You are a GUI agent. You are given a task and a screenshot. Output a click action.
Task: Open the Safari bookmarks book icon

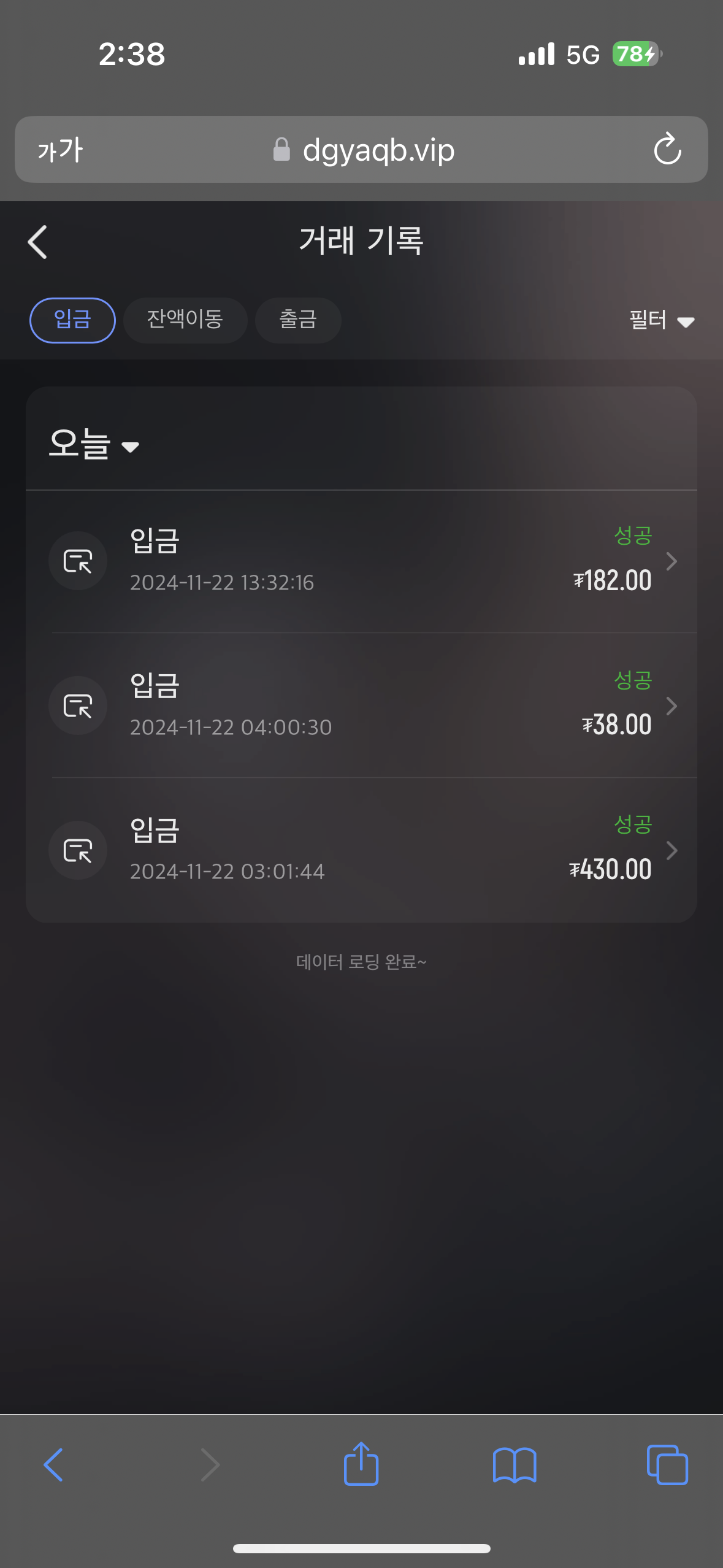click(x=515, y=1465)
